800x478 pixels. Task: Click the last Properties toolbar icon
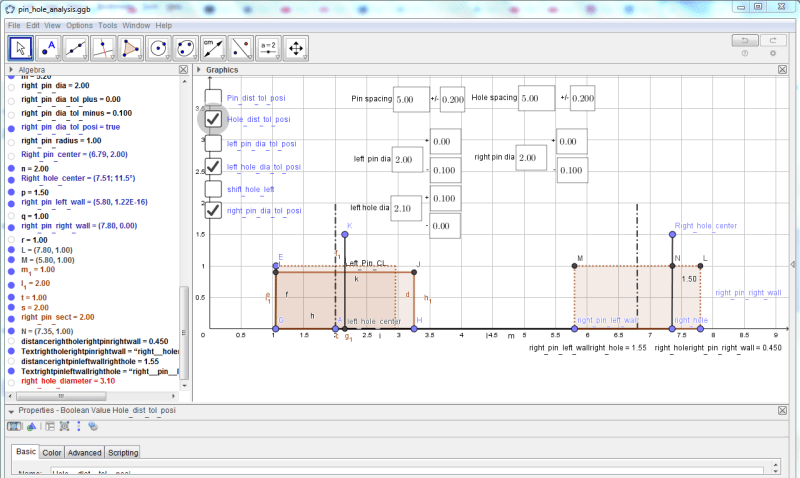pyautogui.click(x=93, y=426)
